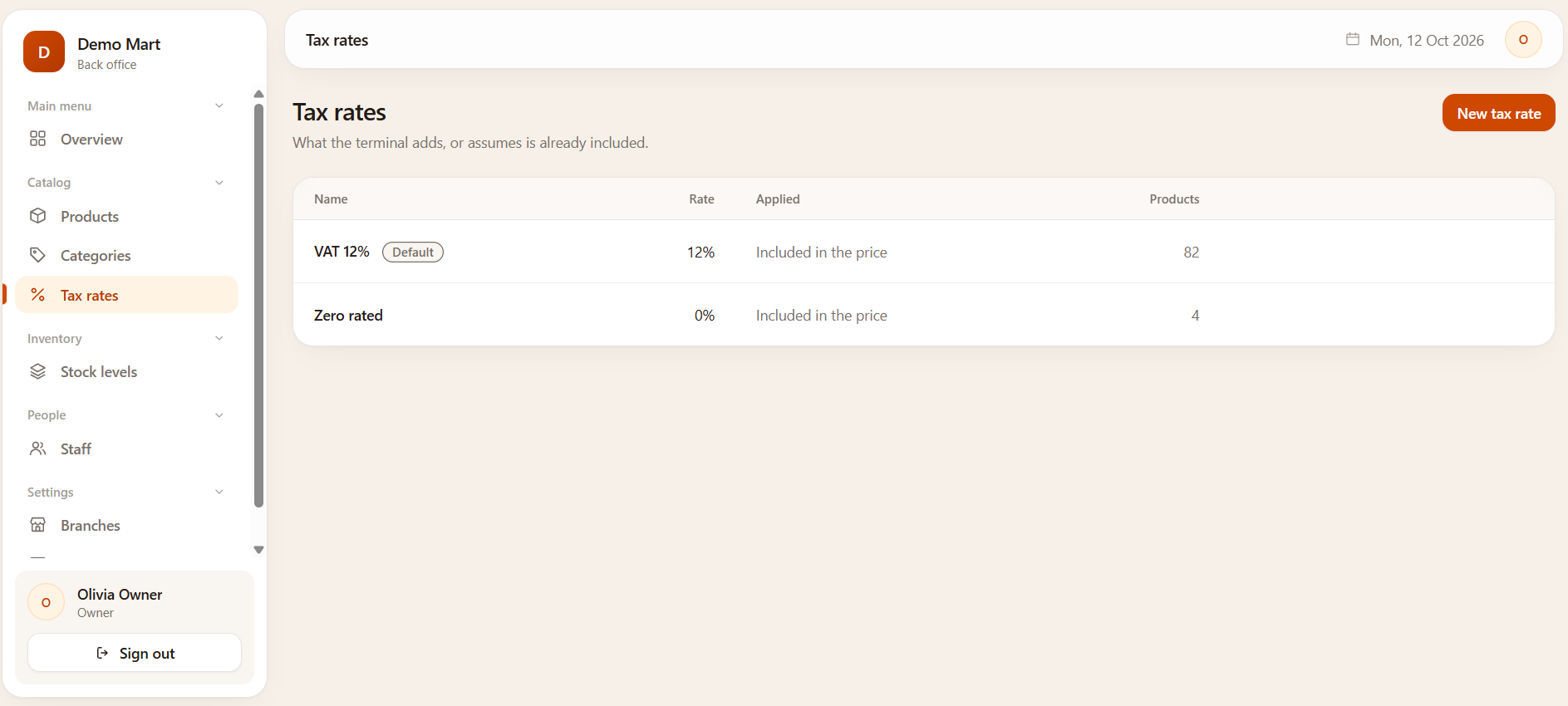This screenshot has height=706, width=1568.
Task: Open the Overview menu item
Action: (x=126, y=139)
